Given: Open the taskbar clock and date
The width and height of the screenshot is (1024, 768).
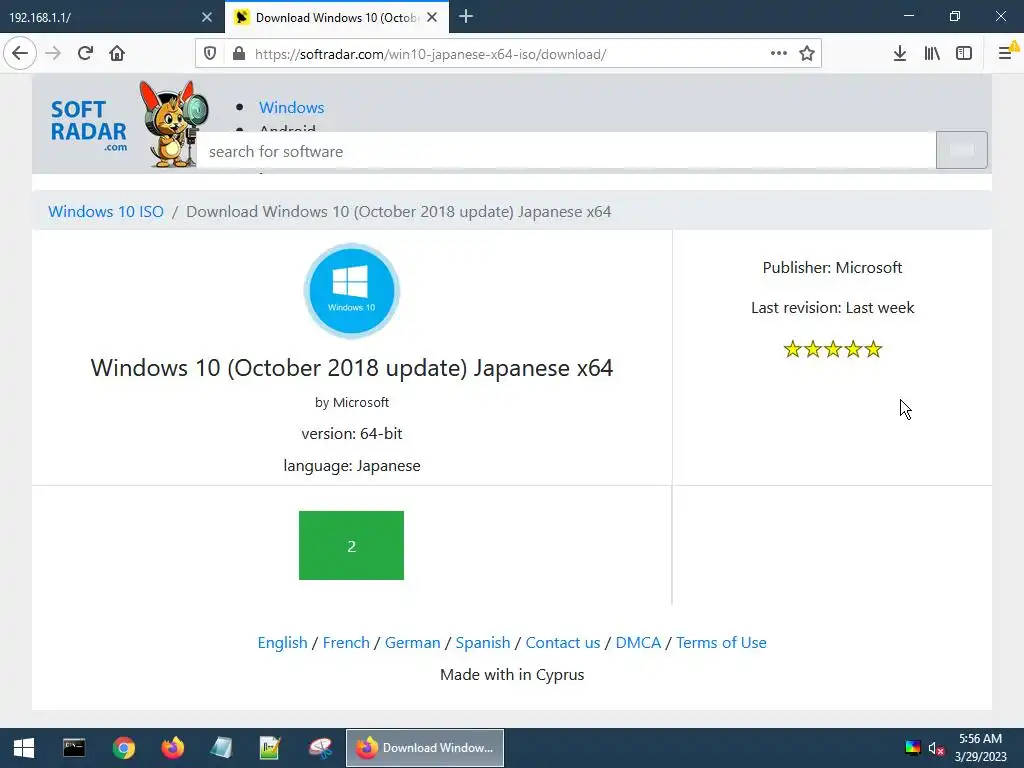Looking at the screenshot, I should point(980,748).
